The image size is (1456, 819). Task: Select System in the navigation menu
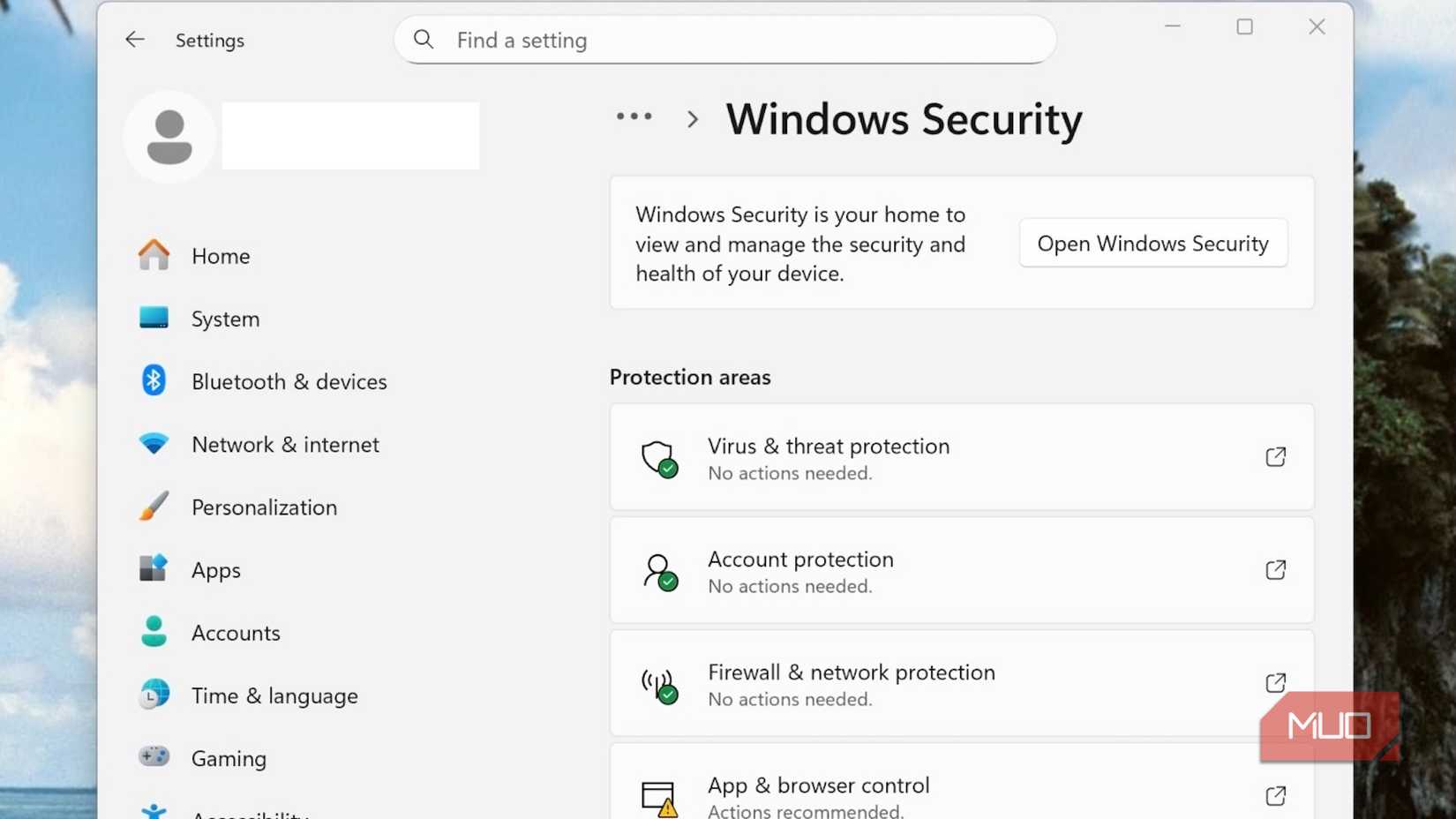(x=225, y=319)
